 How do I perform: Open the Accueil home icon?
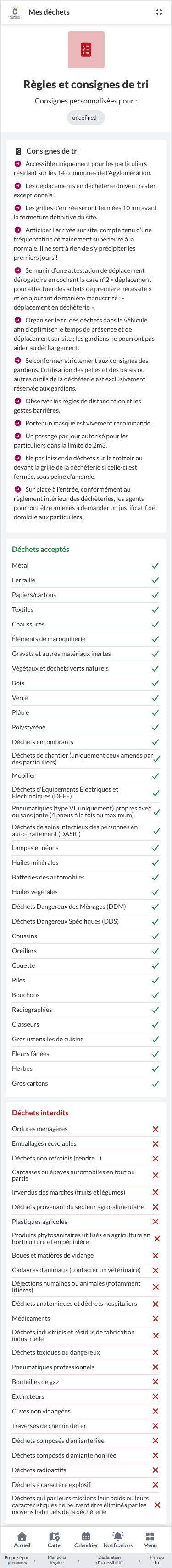[x=22, y=1536]
